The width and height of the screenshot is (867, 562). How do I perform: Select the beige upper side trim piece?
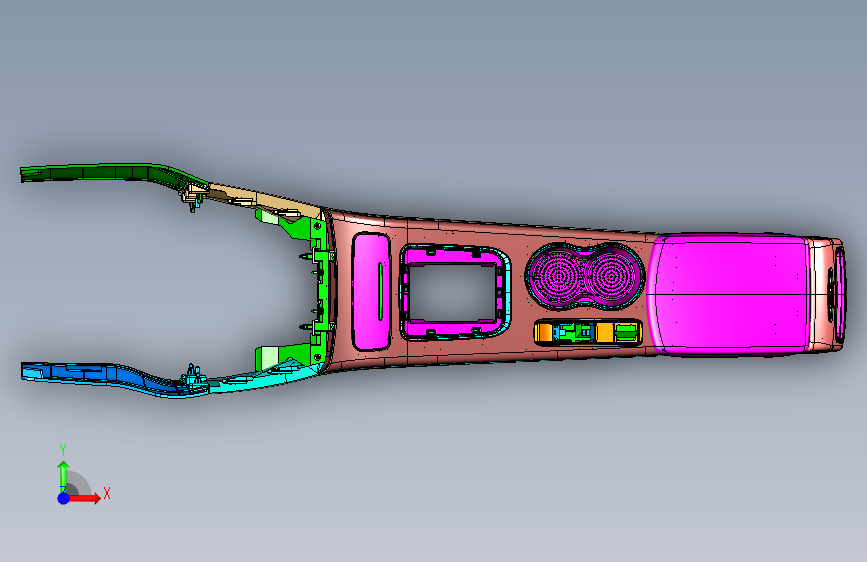coord(263,200)
